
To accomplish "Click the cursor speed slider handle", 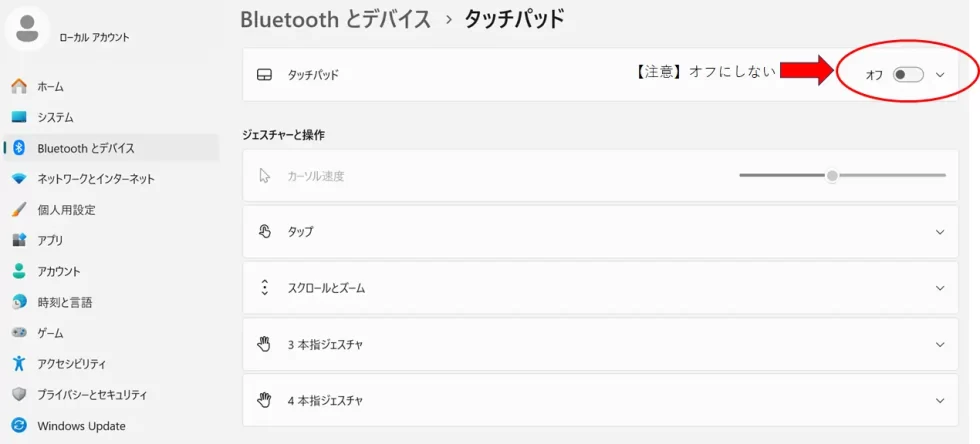I will coord(832,175).
